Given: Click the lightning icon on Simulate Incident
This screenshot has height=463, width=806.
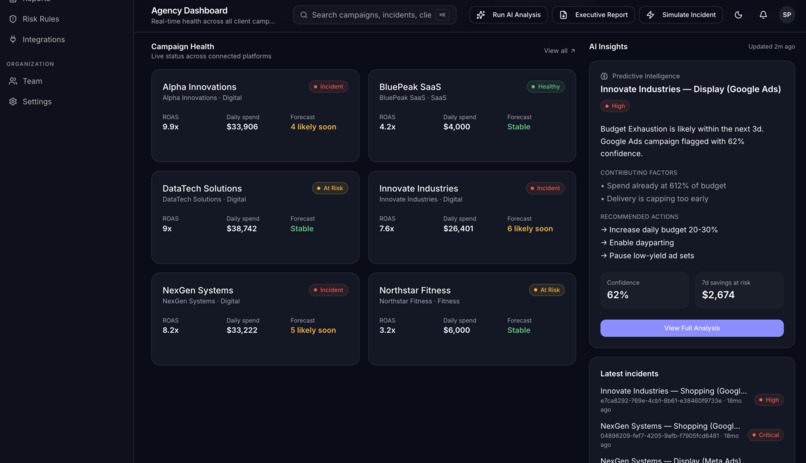Looking at the screenshot, I should pos(650,15).
